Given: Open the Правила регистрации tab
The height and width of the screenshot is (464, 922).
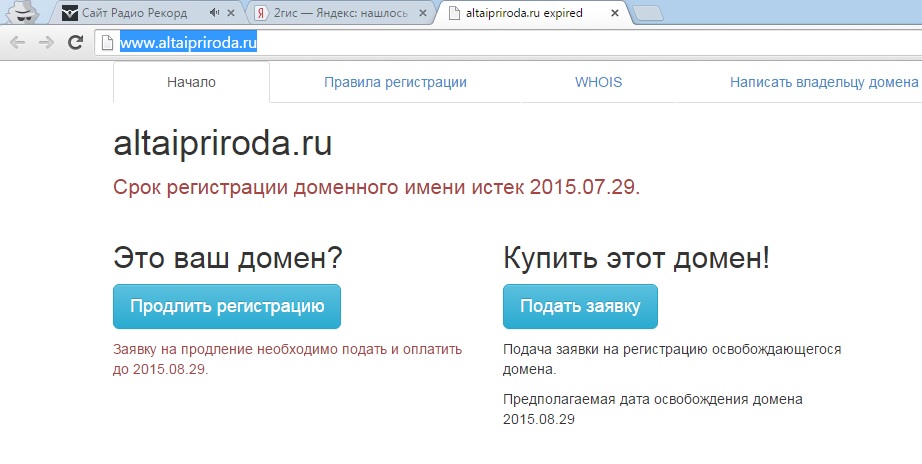Looking at the screenshot, I should 395,82.
